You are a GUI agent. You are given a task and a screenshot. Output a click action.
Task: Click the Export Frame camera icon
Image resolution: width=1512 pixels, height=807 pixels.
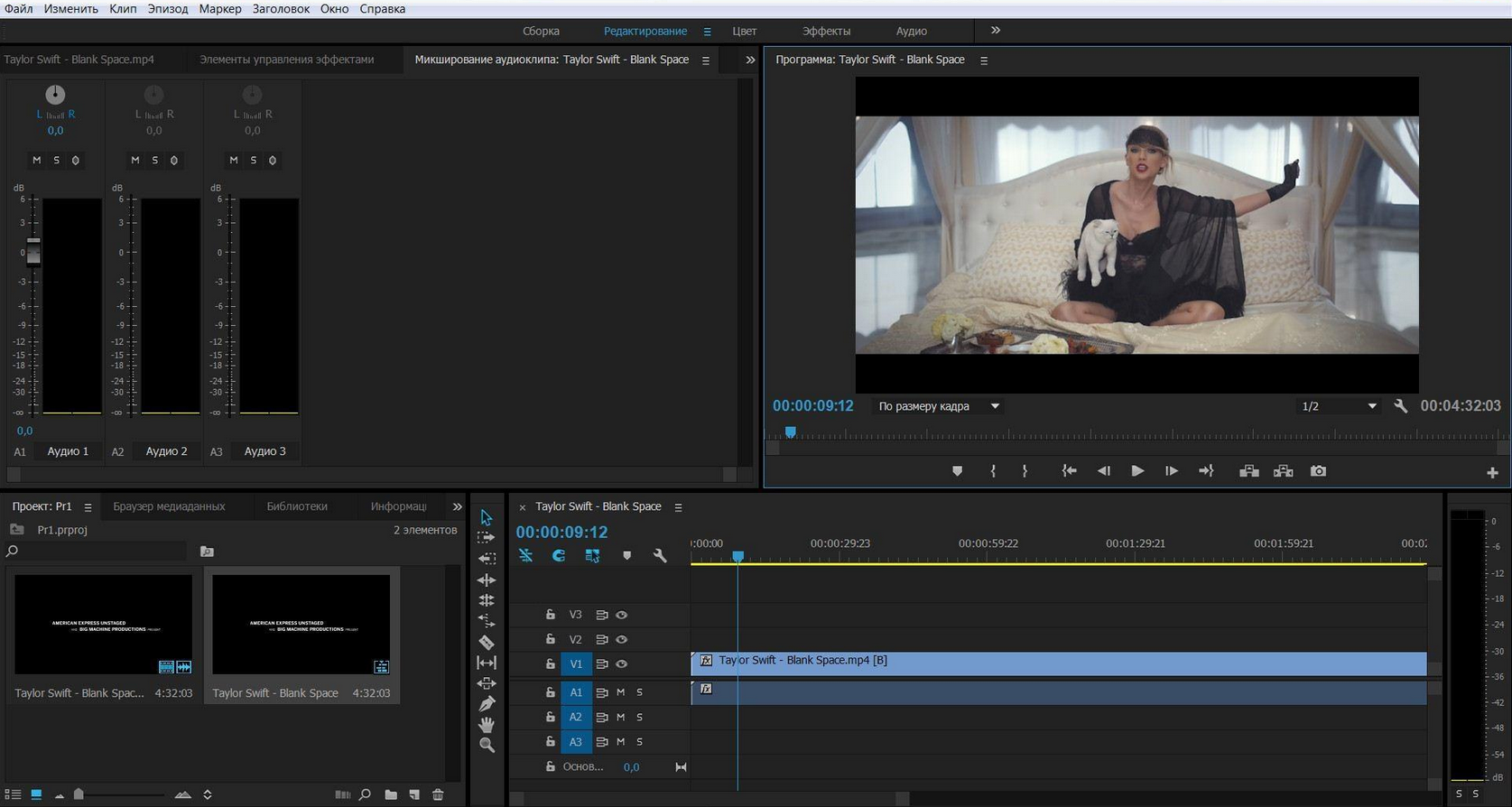pos(1318,471)
